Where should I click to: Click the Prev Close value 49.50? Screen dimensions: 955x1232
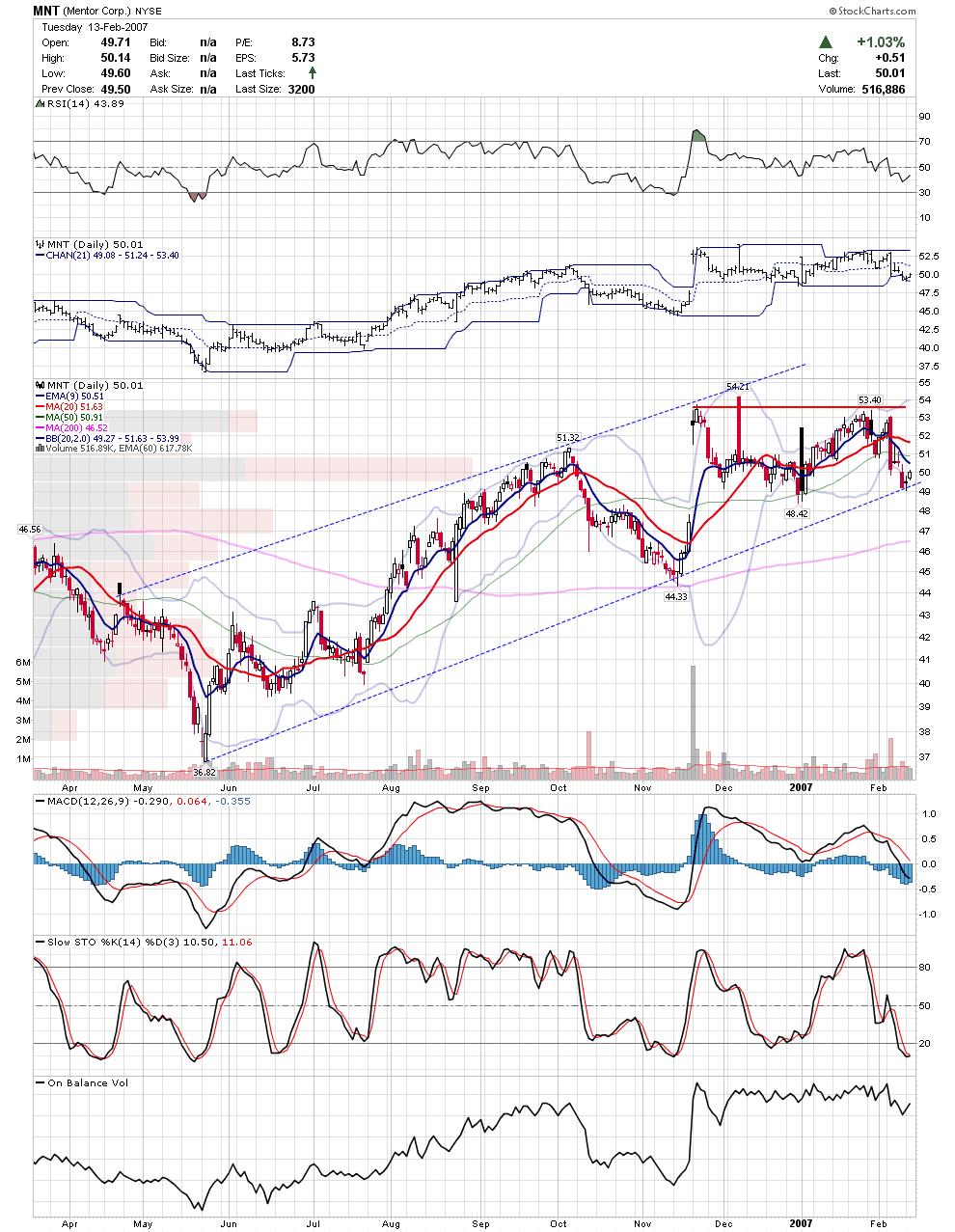click(x=114, y=89)
